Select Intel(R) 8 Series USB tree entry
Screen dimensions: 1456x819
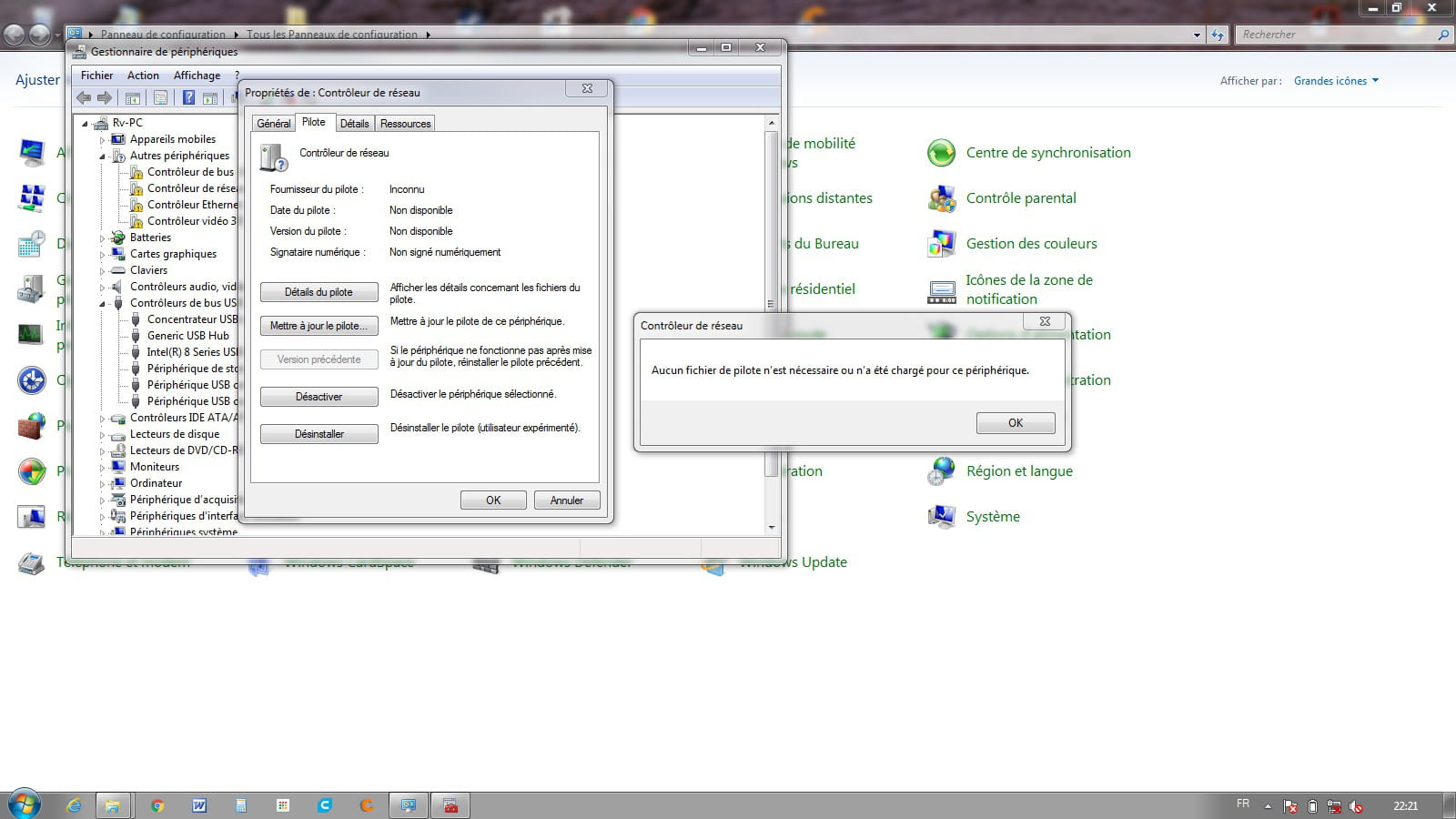(192, 352)
